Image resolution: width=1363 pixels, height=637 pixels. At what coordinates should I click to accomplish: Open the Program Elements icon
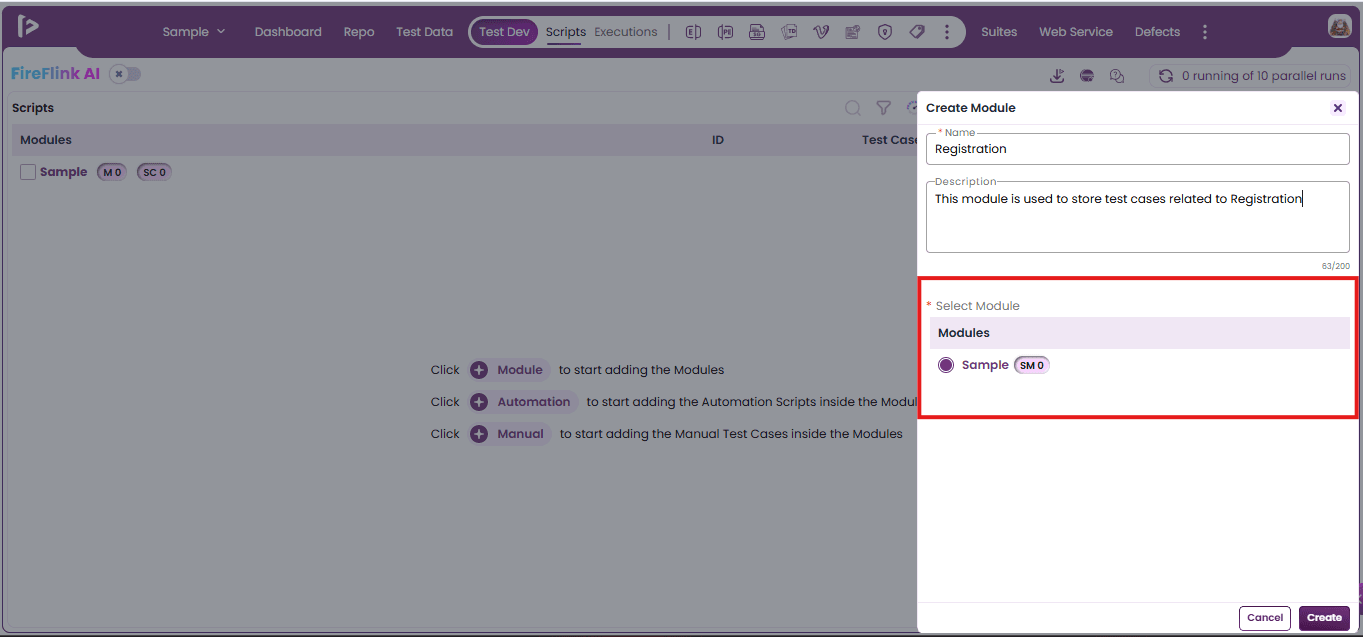pyautogui.click(x=725, y=32)
